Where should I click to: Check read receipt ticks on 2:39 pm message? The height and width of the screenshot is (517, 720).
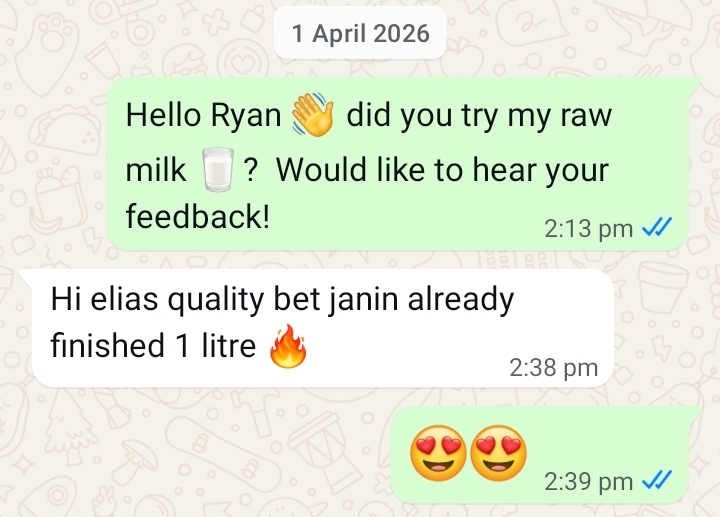(x=657, y=480)
